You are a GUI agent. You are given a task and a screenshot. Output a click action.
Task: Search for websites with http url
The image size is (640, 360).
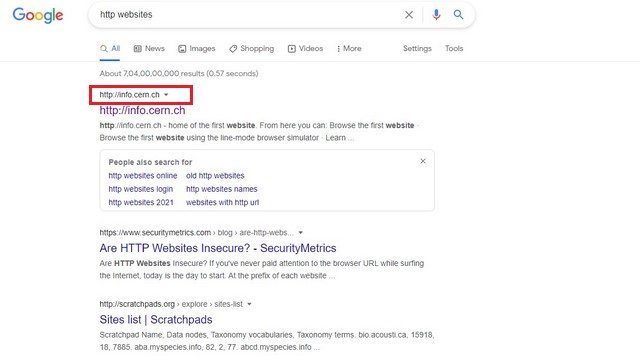click(222, 202)
